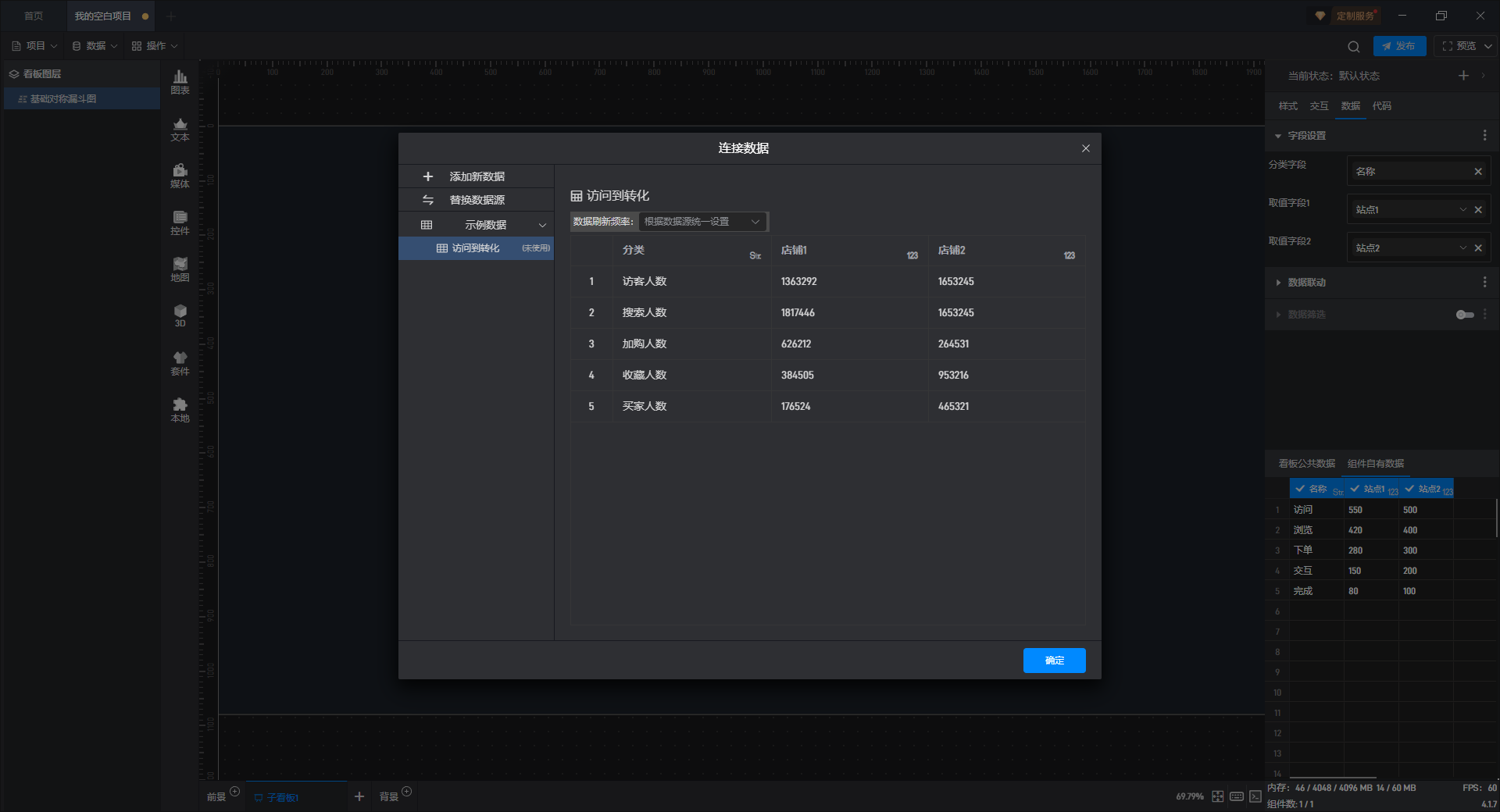Image resolution: width=1500 pixels, height=812 pixels.
Task: Open the 项目 menu
Action: pos(34,46)
